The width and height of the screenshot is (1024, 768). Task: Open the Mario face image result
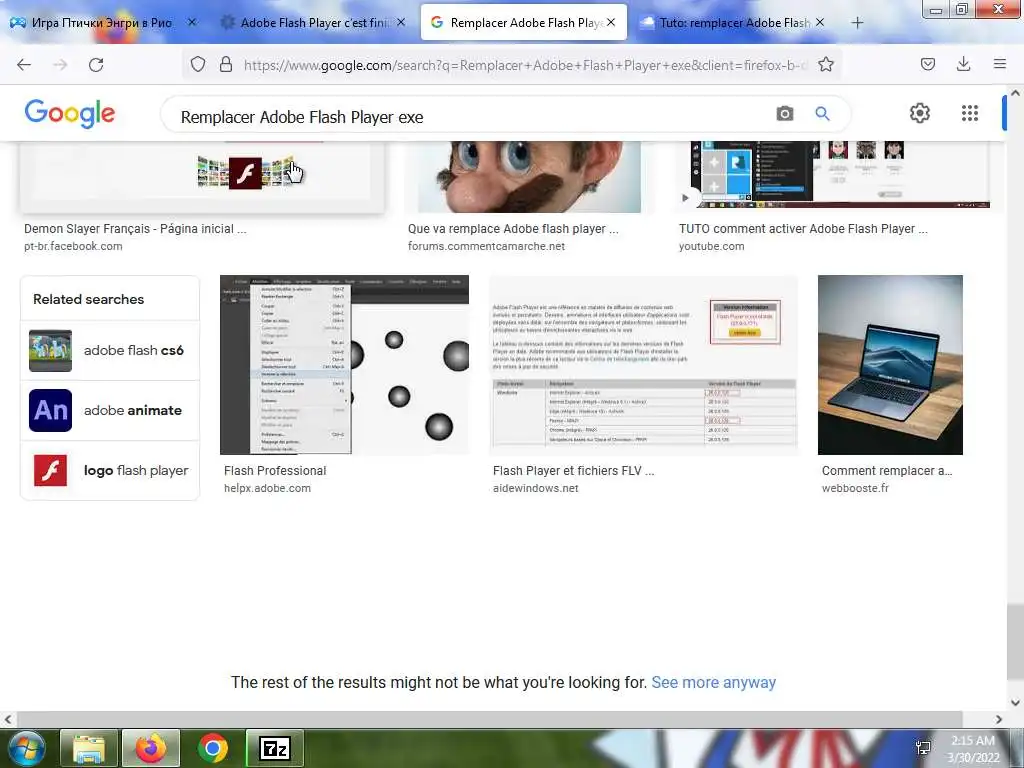529,176
